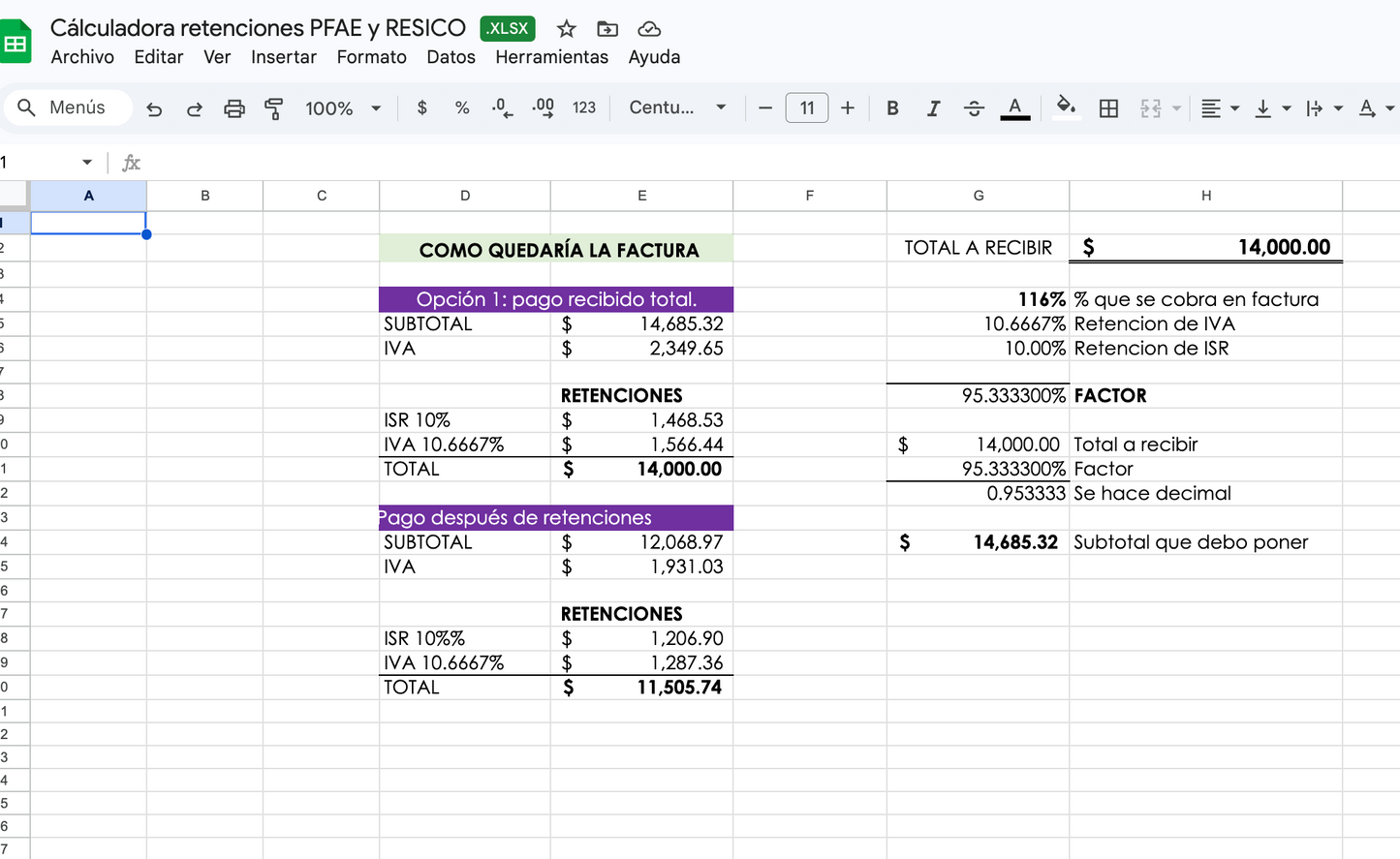Click the move to folder icon

pyautogui.click(x=607, y=29)
